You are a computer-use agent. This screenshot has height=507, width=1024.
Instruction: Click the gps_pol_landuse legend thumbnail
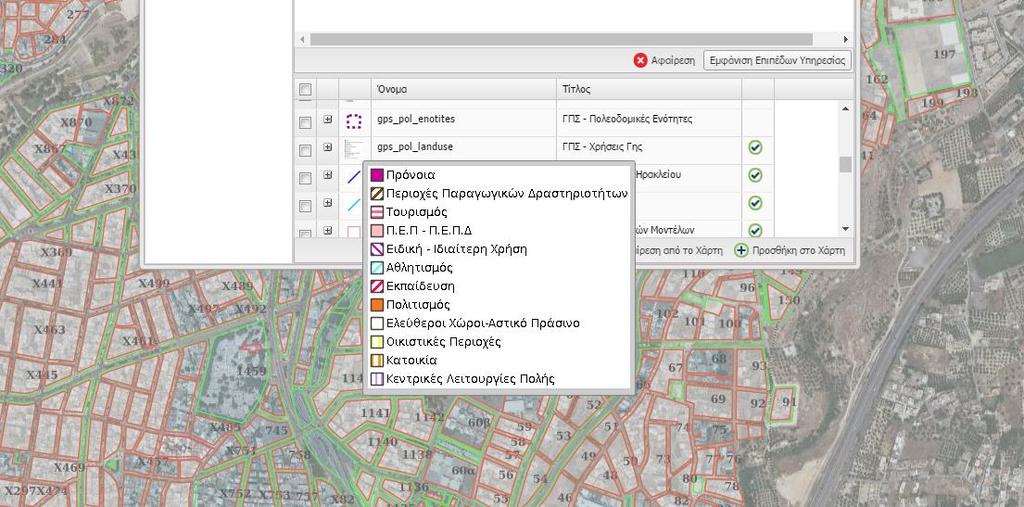pos(353,150)
